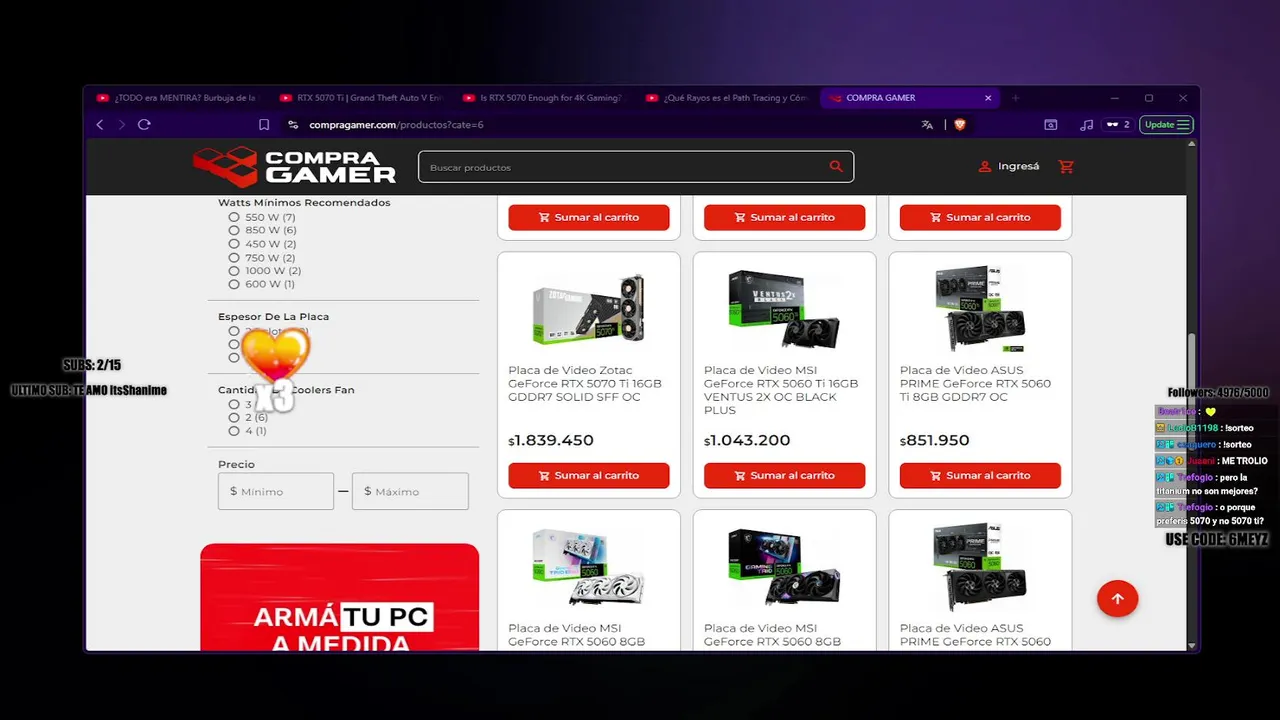Open ASUS PRIME RTX 5060 Ti image
The image size is (1280, 720).
pyautogui.click(x=980, y=309)
